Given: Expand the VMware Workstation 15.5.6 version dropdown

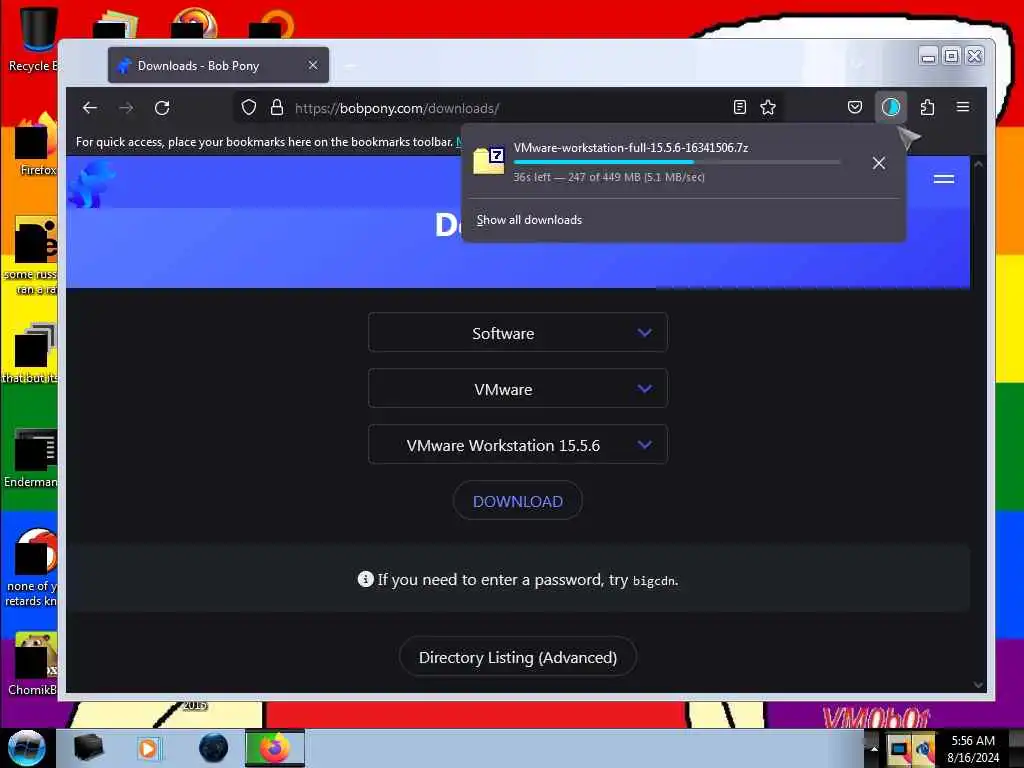Looking at the screenshot, I should point(518,445).
